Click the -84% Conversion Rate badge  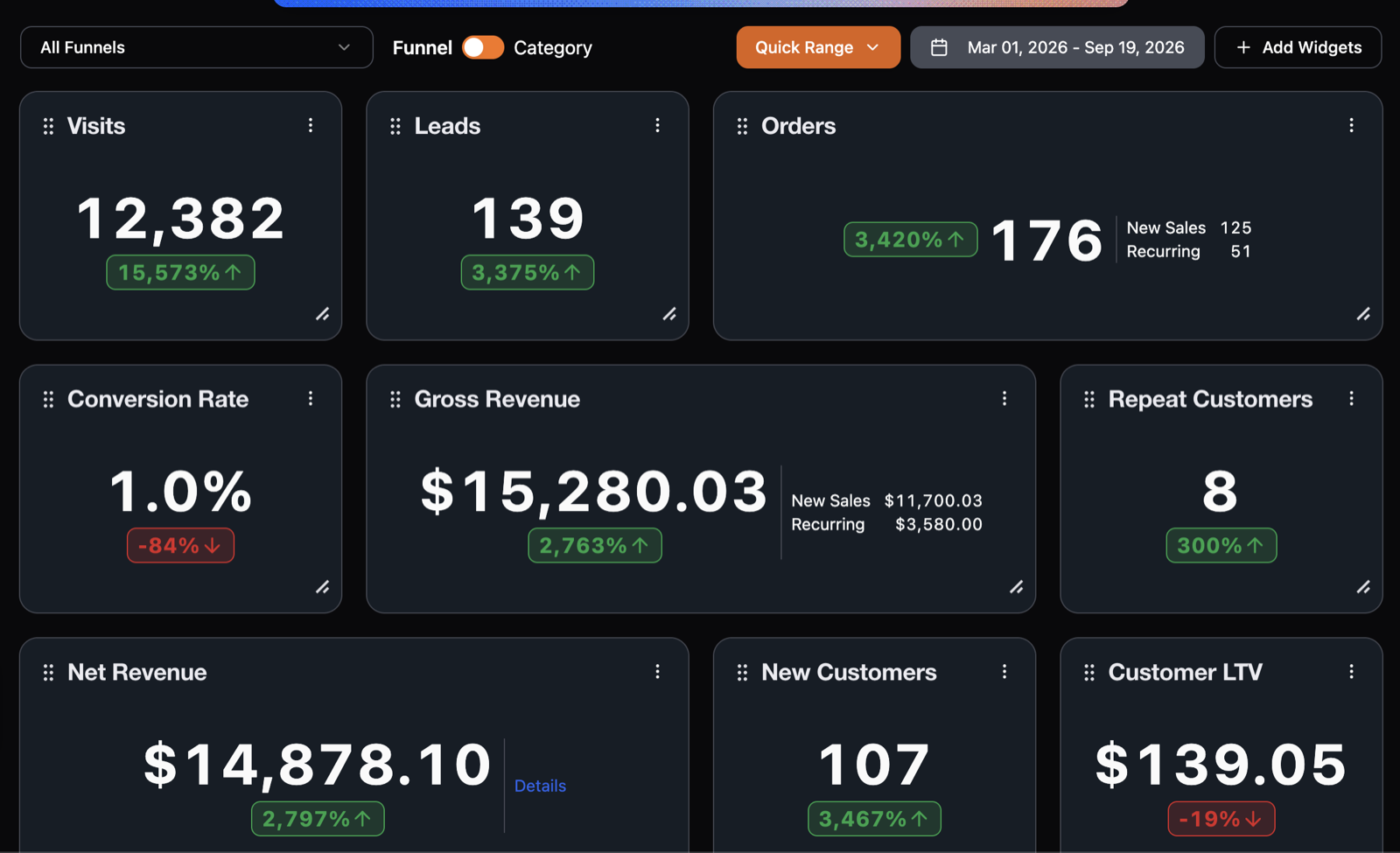point(180,545)
